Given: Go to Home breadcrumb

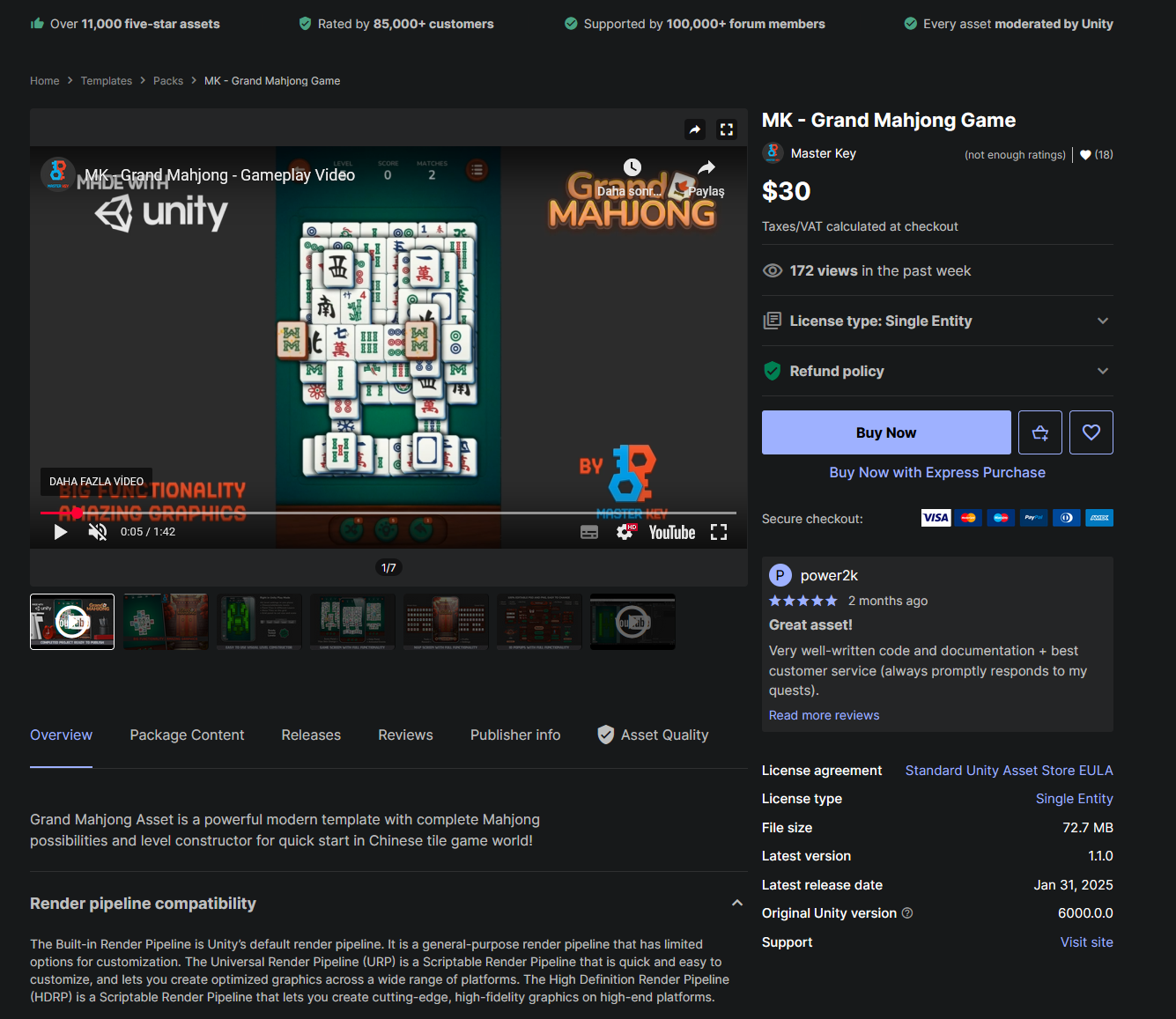Looking at the screenshot, I should pos(45,81).
